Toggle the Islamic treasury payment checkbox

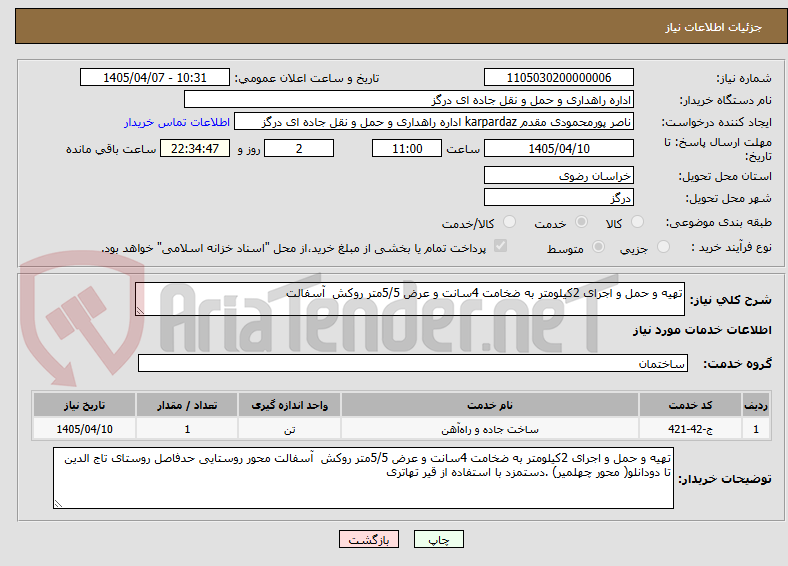(501, 246)
